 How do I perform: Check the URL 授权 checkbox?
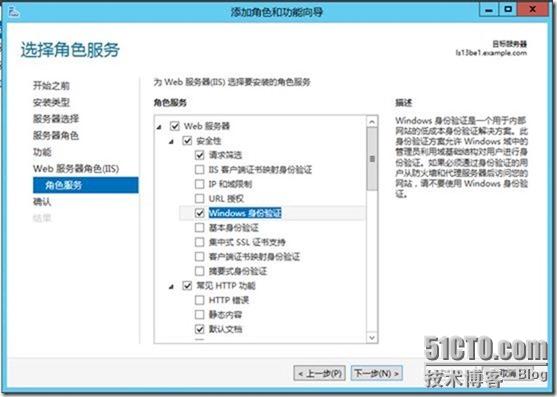click(x=200, y=198)
